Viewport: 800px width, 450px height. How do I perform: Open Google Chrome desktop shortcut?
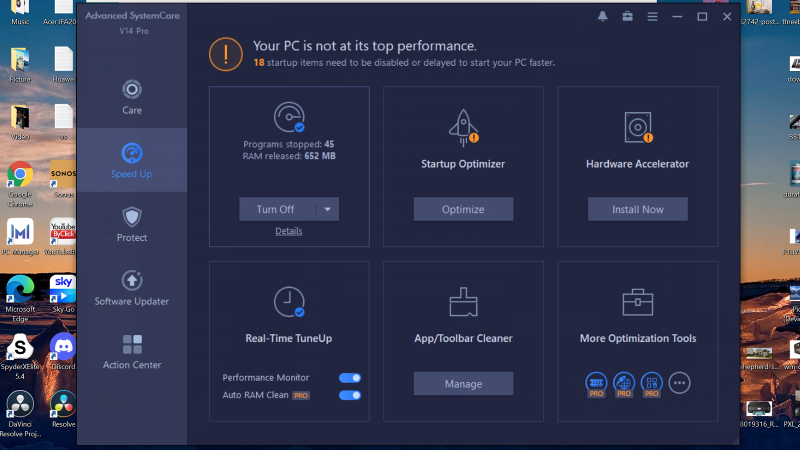[x=20, y=184]
